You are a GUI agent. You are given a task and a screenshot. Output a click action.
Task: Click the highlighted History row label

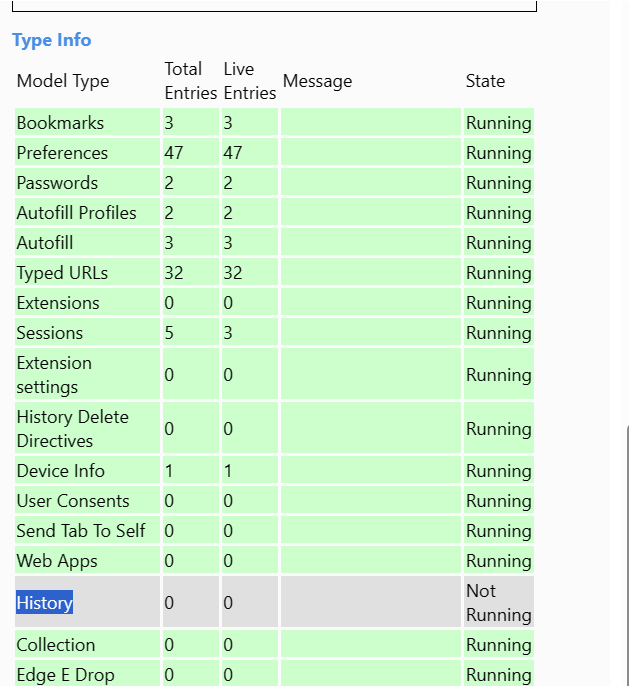(x=44, y=603)
